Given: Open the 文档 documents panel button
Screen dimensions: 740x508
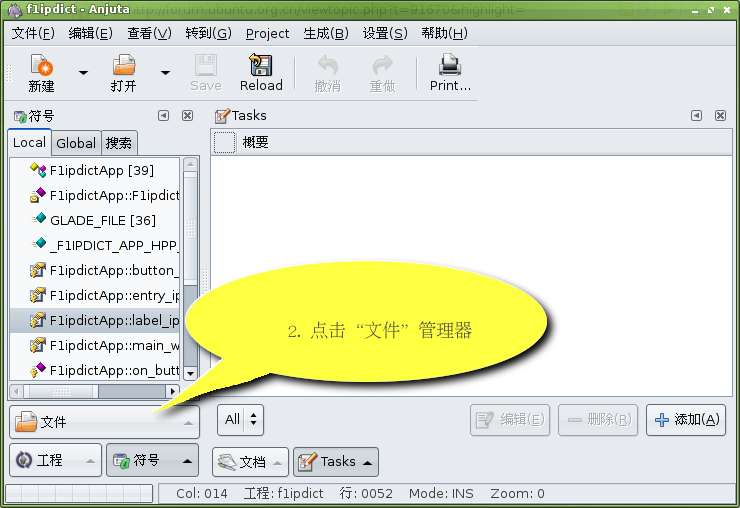Looking at the screenshot, I should pos(251,462).
